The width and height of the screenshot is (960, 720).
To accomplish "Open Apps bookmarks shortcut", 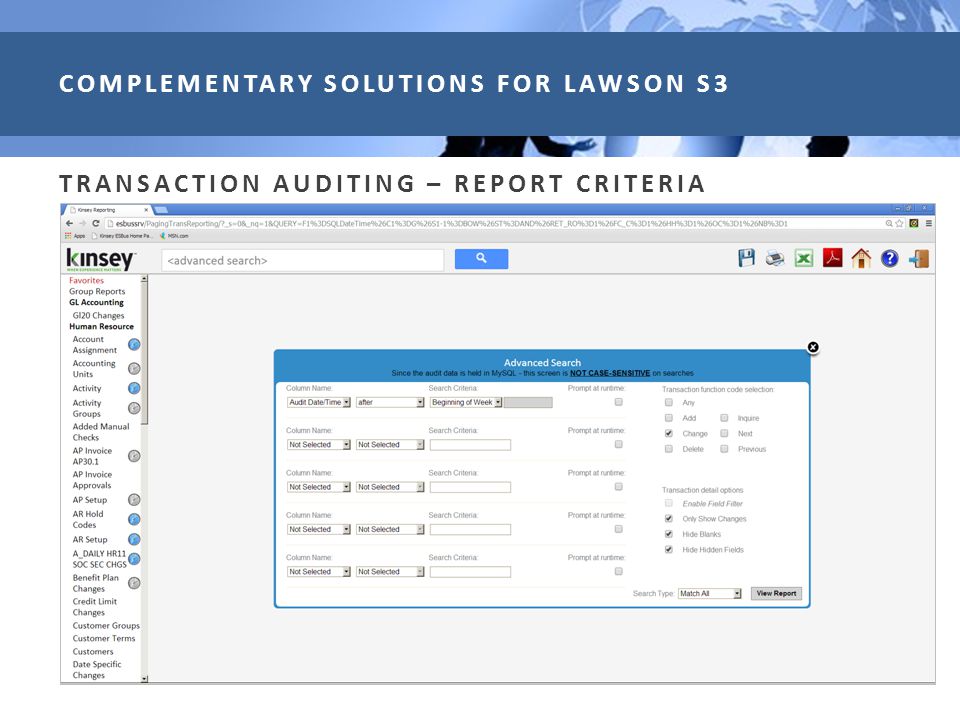I will pos(75,236).
